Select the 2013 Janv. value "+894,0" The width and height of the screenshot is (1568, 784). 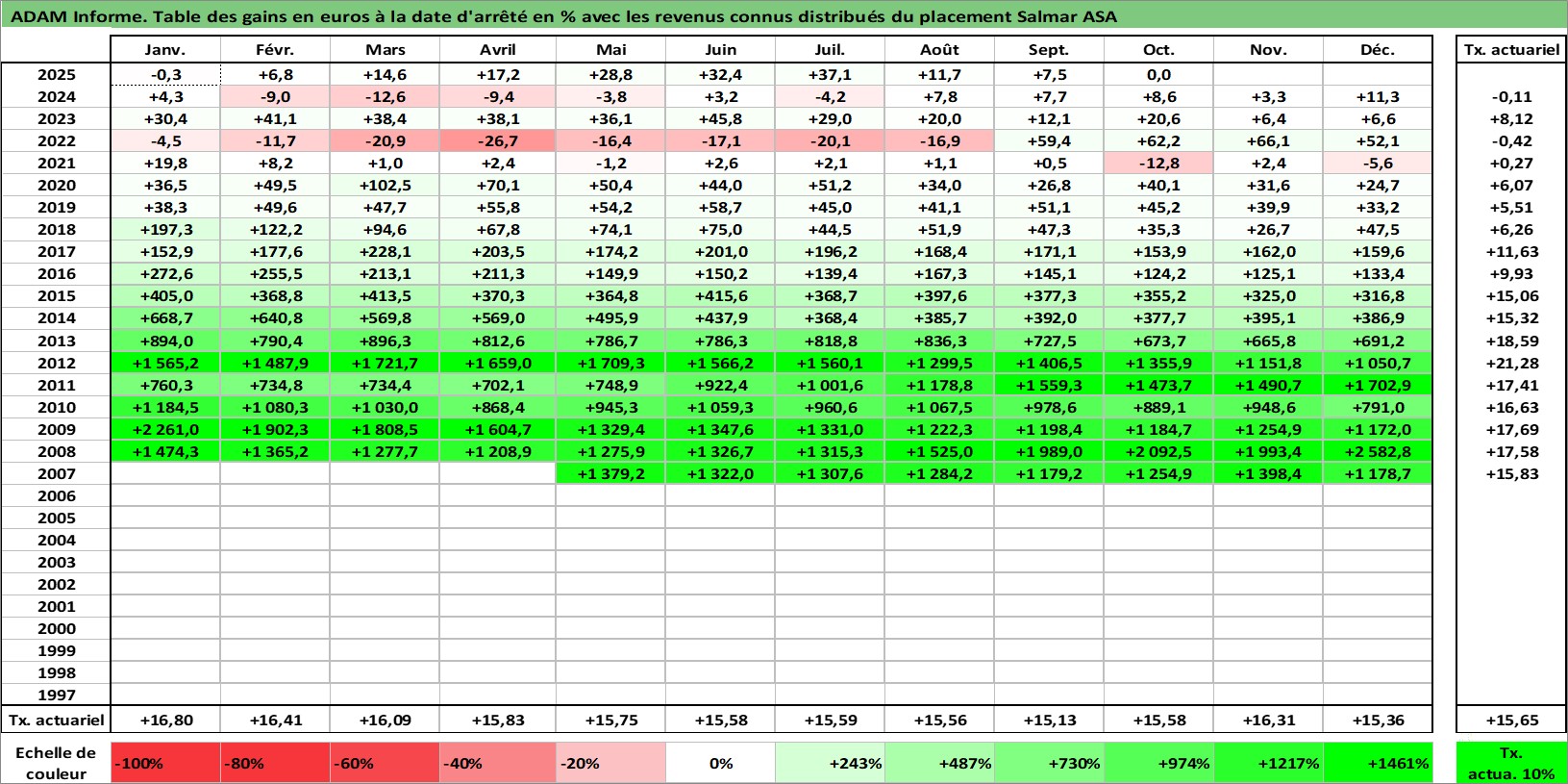coord(165,341)
